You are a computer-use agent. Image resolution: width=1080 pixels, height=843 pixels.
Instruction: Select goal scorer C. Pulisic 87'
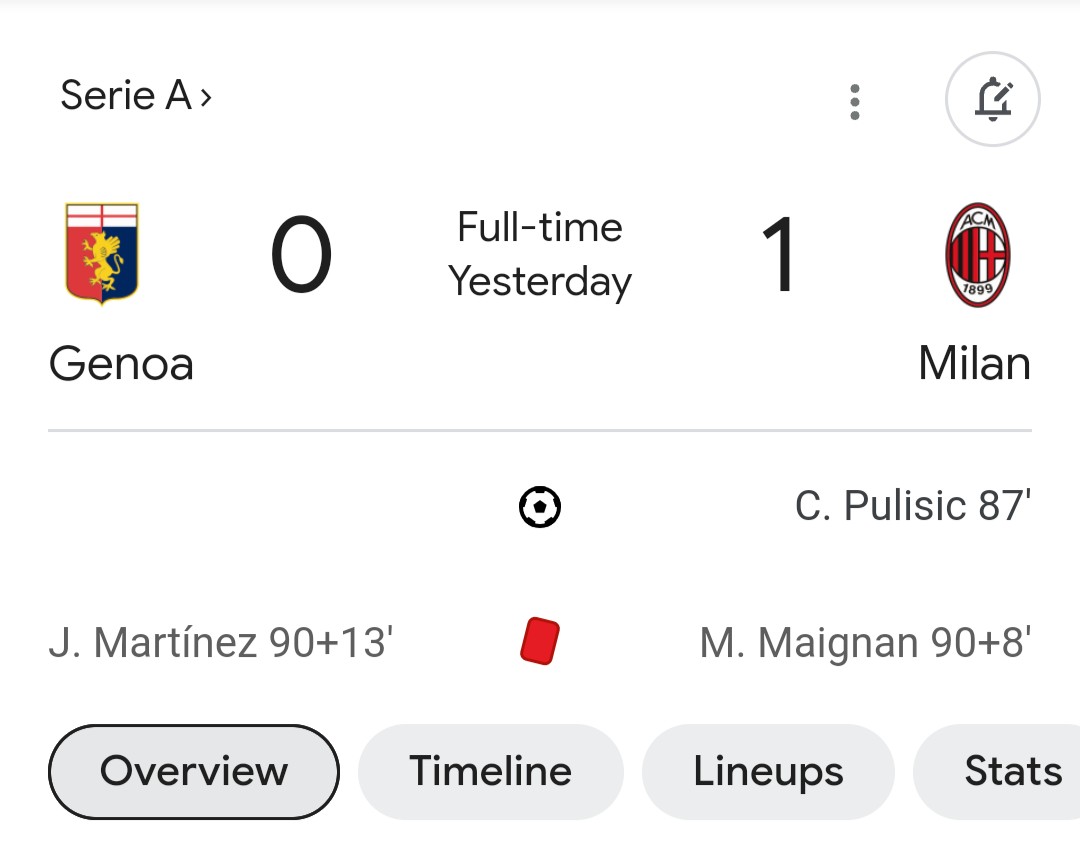coord(912,507)
